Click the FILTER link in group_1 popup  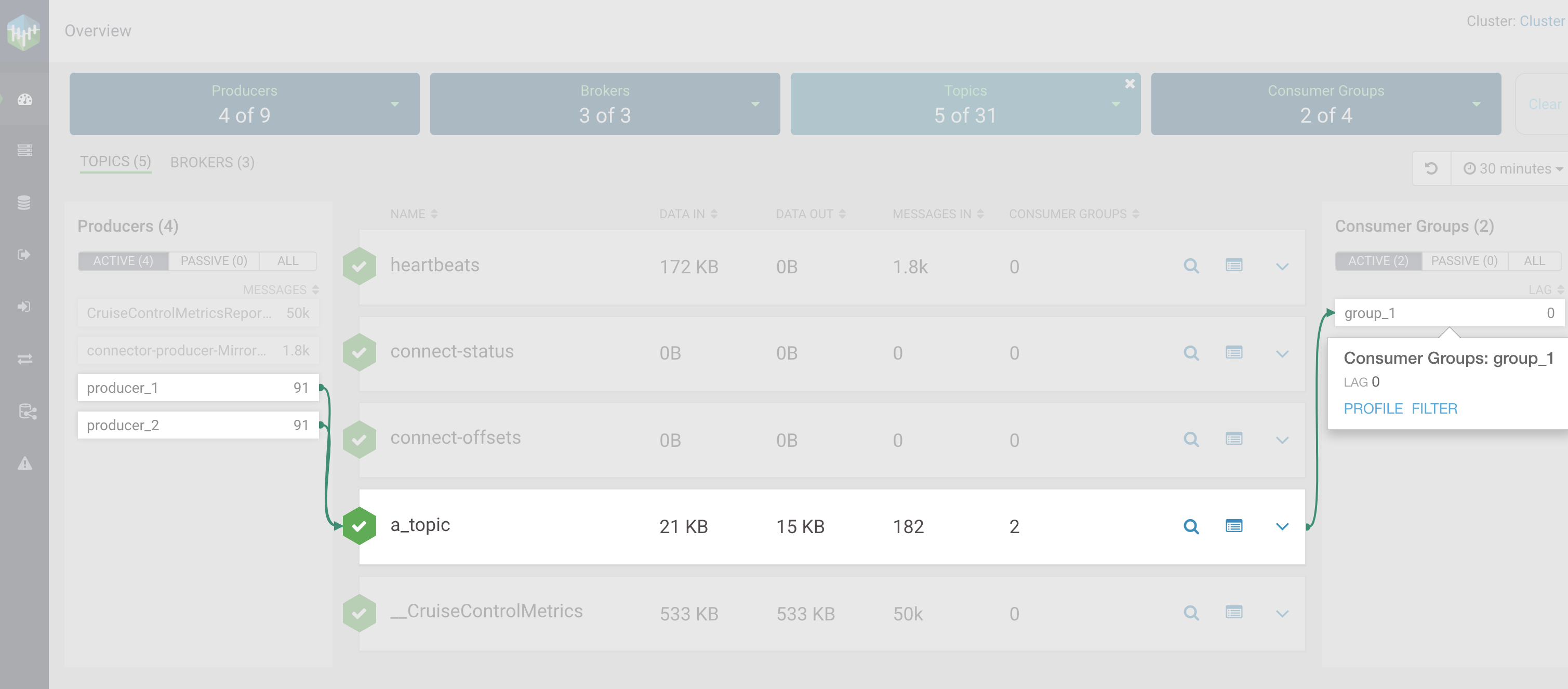[1434, 409]
